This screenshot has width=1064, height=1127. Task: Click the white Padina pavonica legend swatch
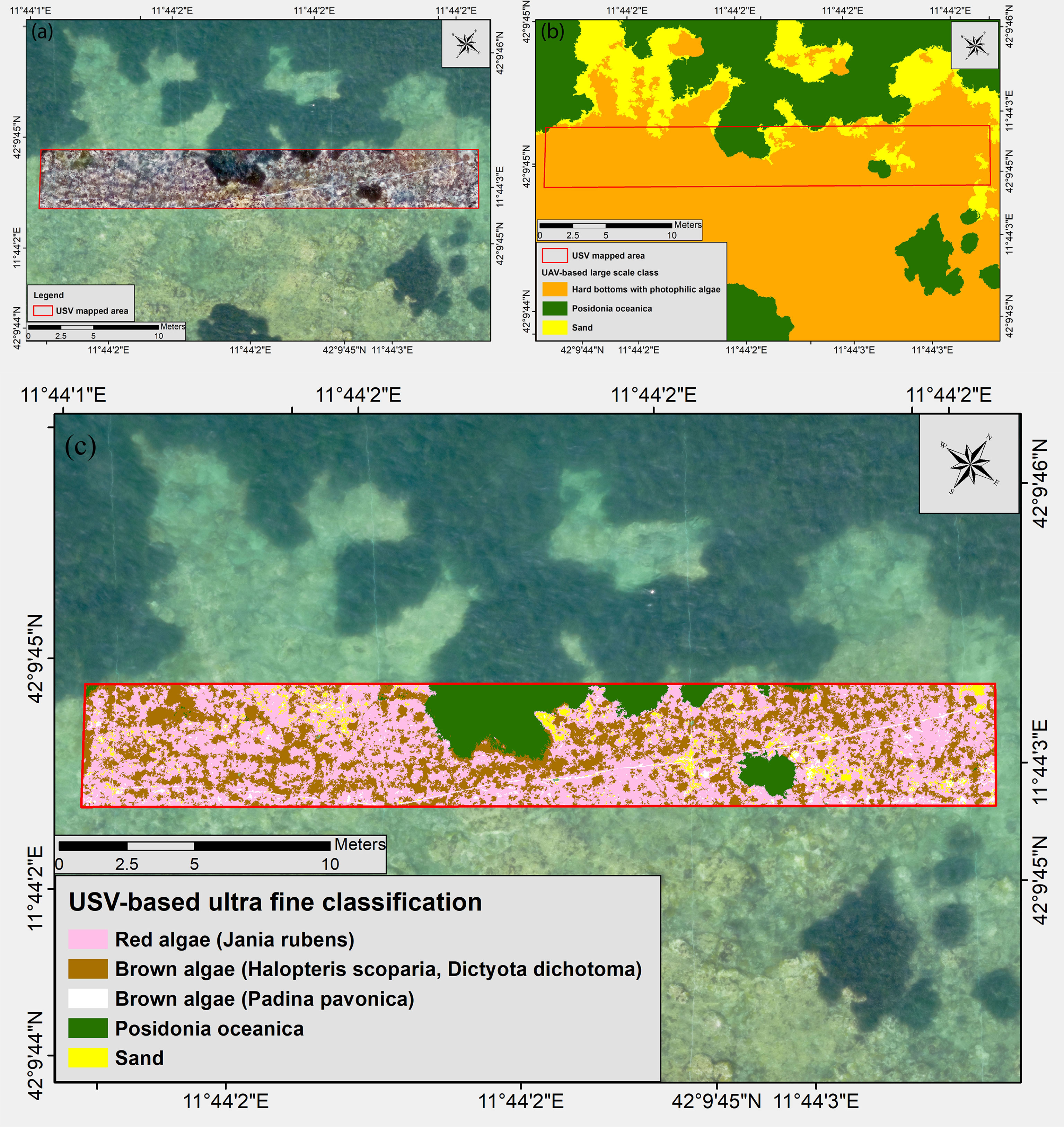pyautogui.click(x=88, y=998)
